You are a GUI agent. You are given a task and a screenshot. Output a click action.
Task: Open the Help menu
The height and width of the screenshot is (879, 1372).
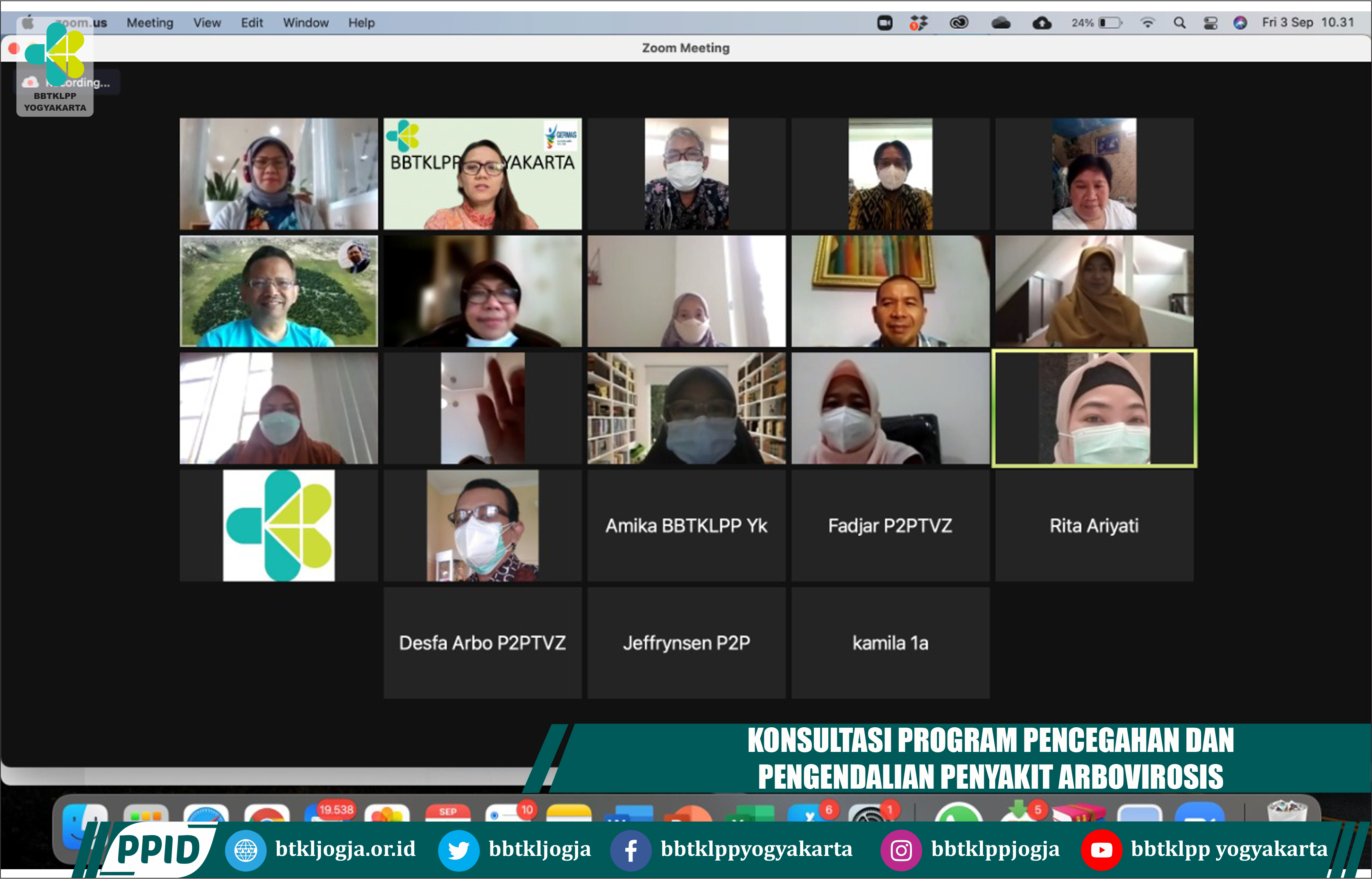pos(361,23)
